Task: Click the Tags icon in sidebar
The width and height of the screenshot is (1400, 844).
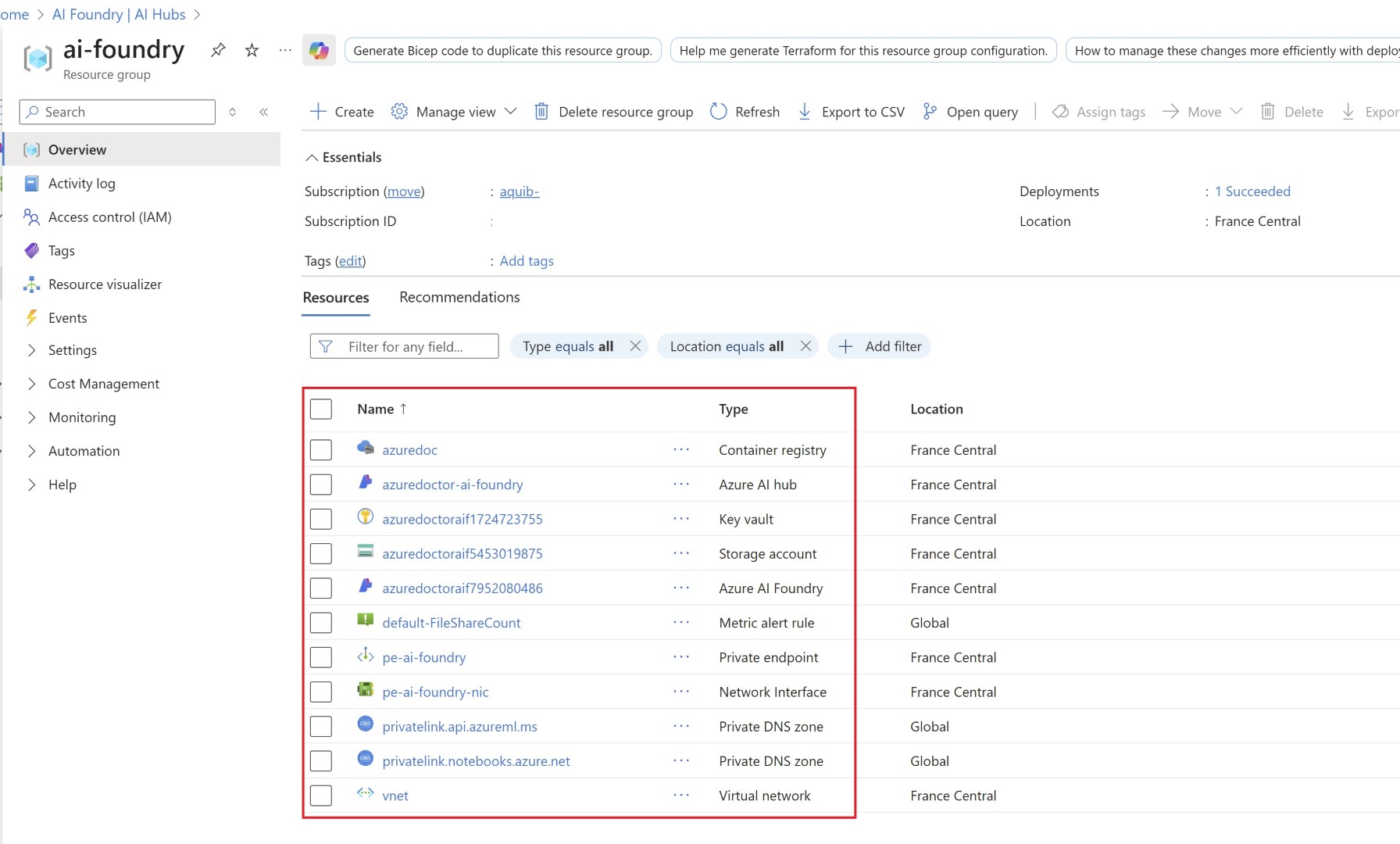Action: 31,251
